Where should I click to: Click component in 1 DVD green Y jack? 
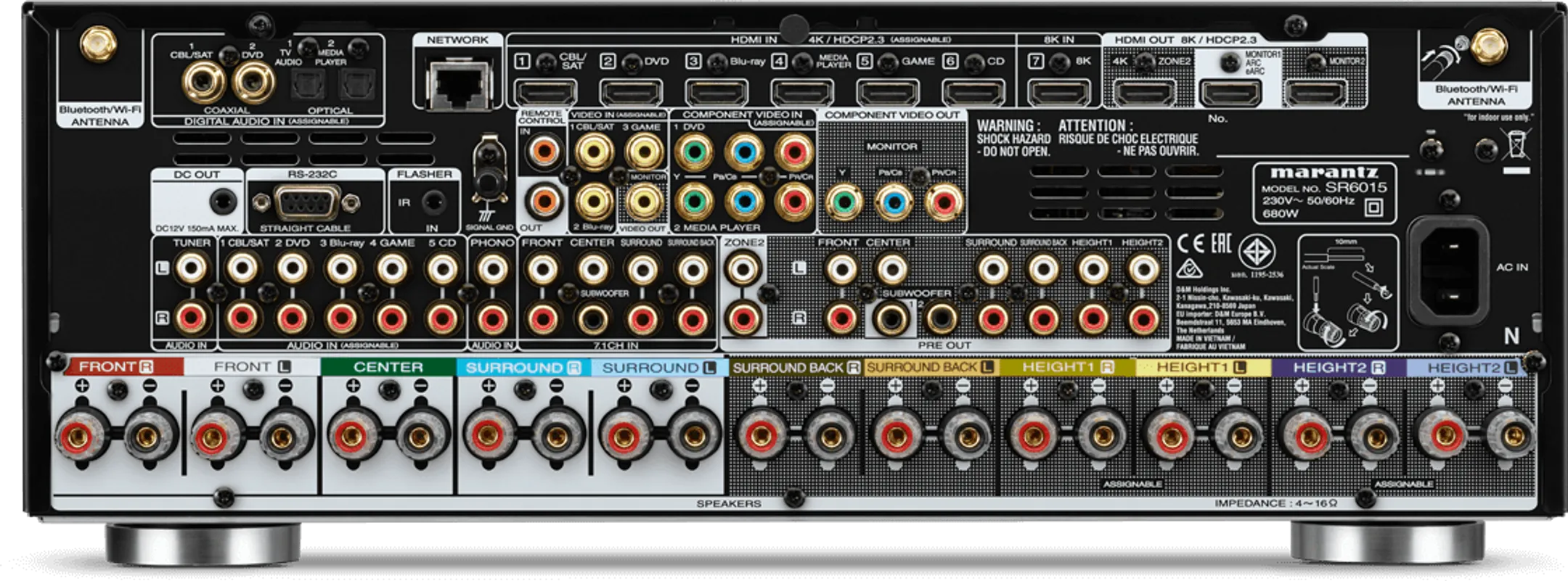tap(694, 152)
